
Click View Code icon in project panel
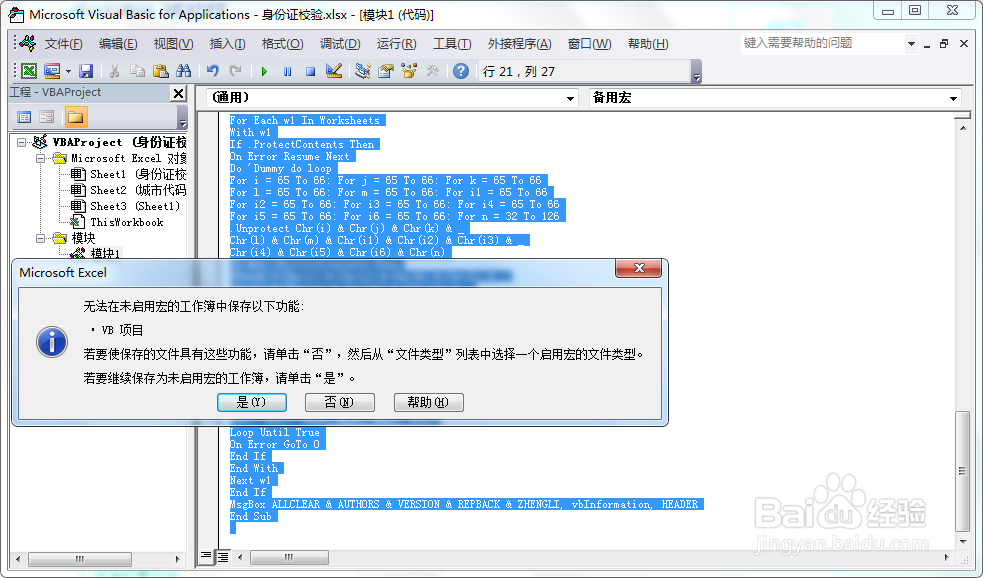(24, 117)
